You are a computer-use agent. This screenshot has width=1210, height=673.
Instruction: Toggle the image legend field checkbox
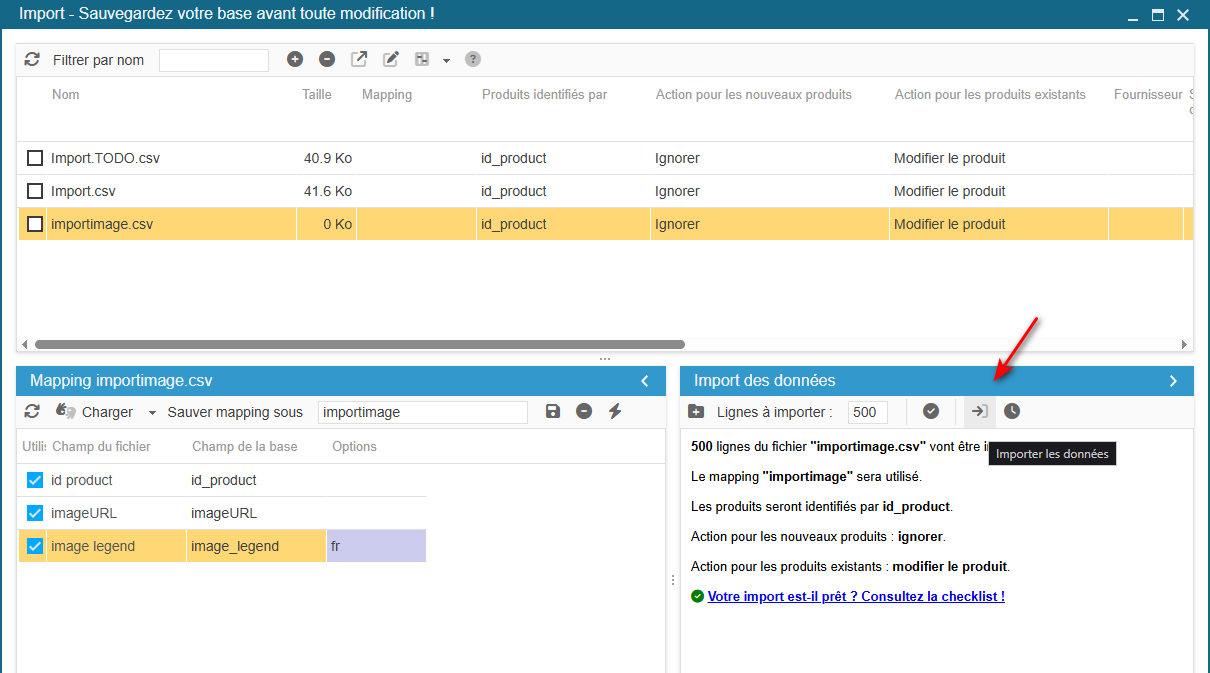pos(35,546)
